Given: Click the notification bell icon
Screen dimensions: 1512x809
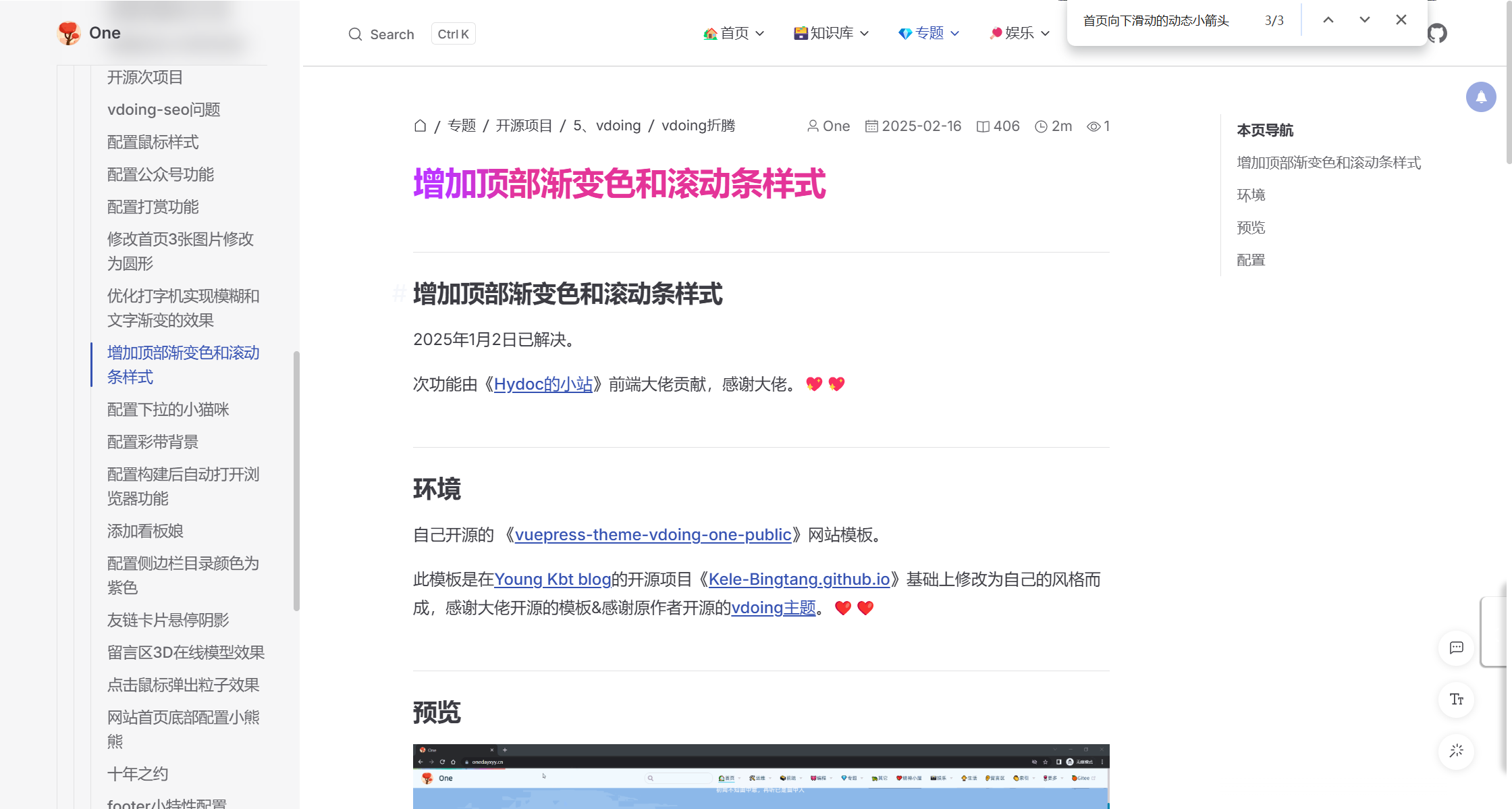Looking at the screenshot, I should (1481, 97).
